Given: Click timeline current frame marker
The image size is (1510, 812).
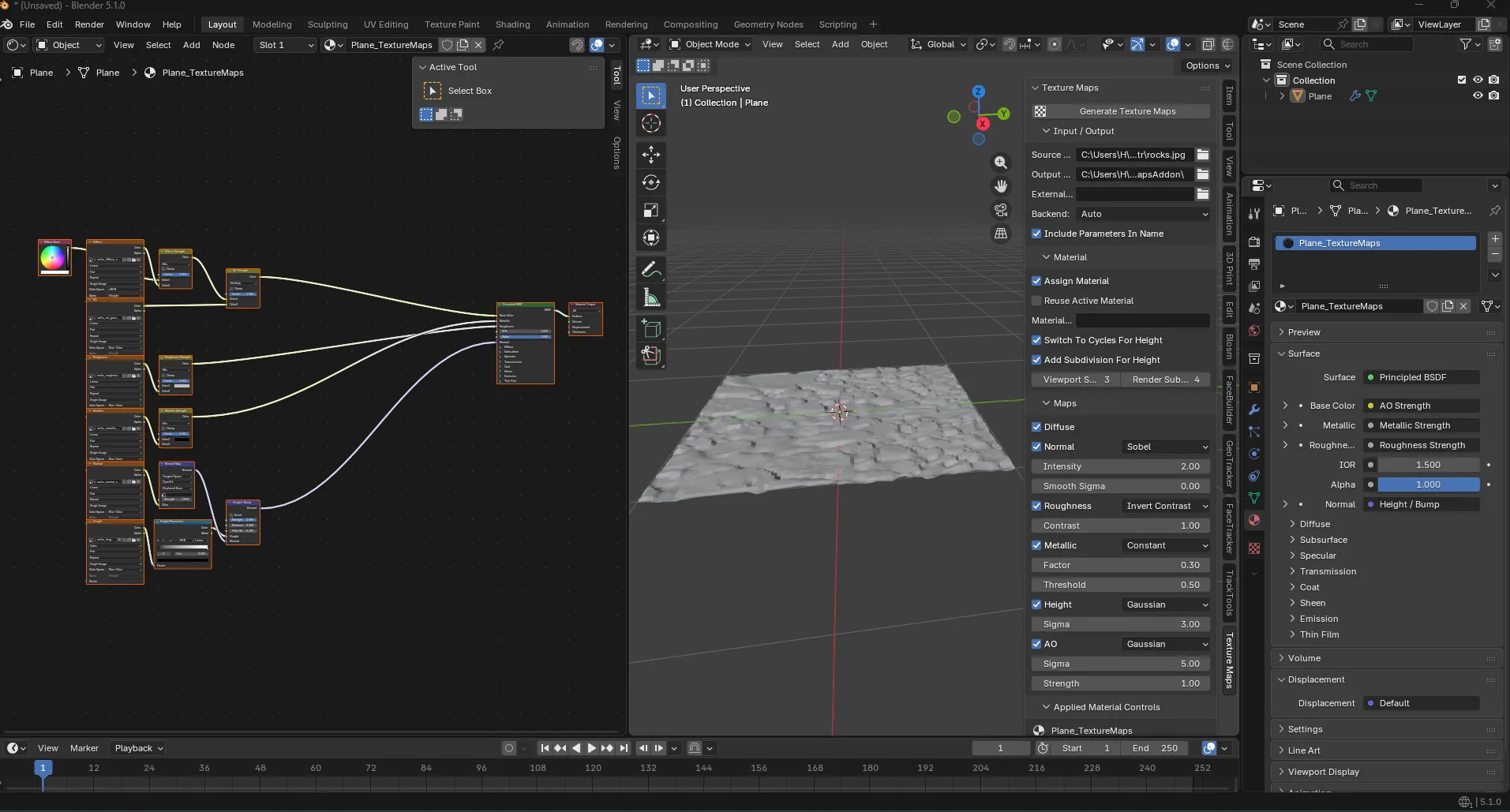Looking at the screenshot, I should pyautogui.click(x=43, y=768).
